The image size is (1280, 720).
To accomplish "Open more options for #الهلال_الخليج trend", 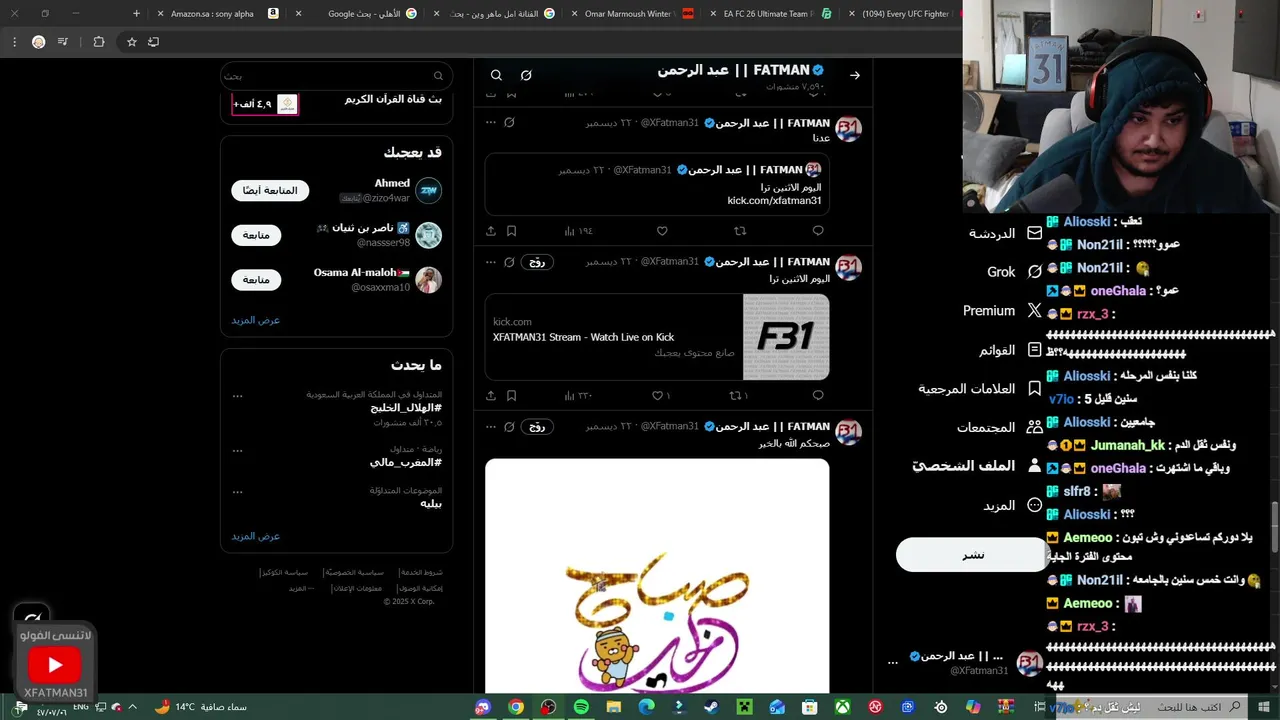I will click(237, 396).
